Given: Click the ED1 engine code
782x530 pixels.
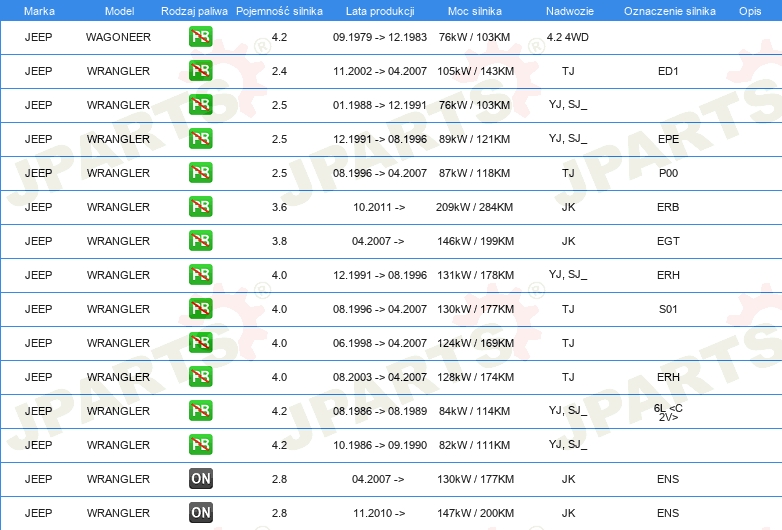Looking at the screenshot, I should click(x=668, y=71).
